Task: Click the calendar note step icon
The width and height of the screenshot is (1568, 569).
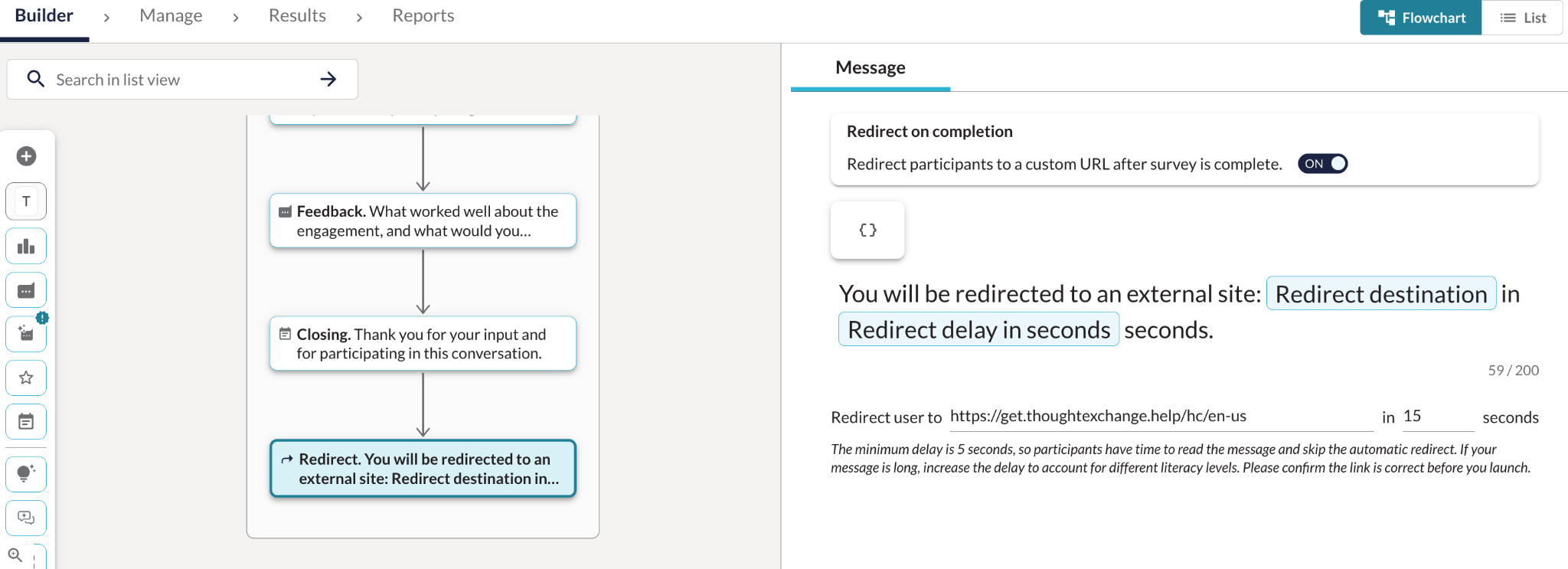Action: coord(26,421)
